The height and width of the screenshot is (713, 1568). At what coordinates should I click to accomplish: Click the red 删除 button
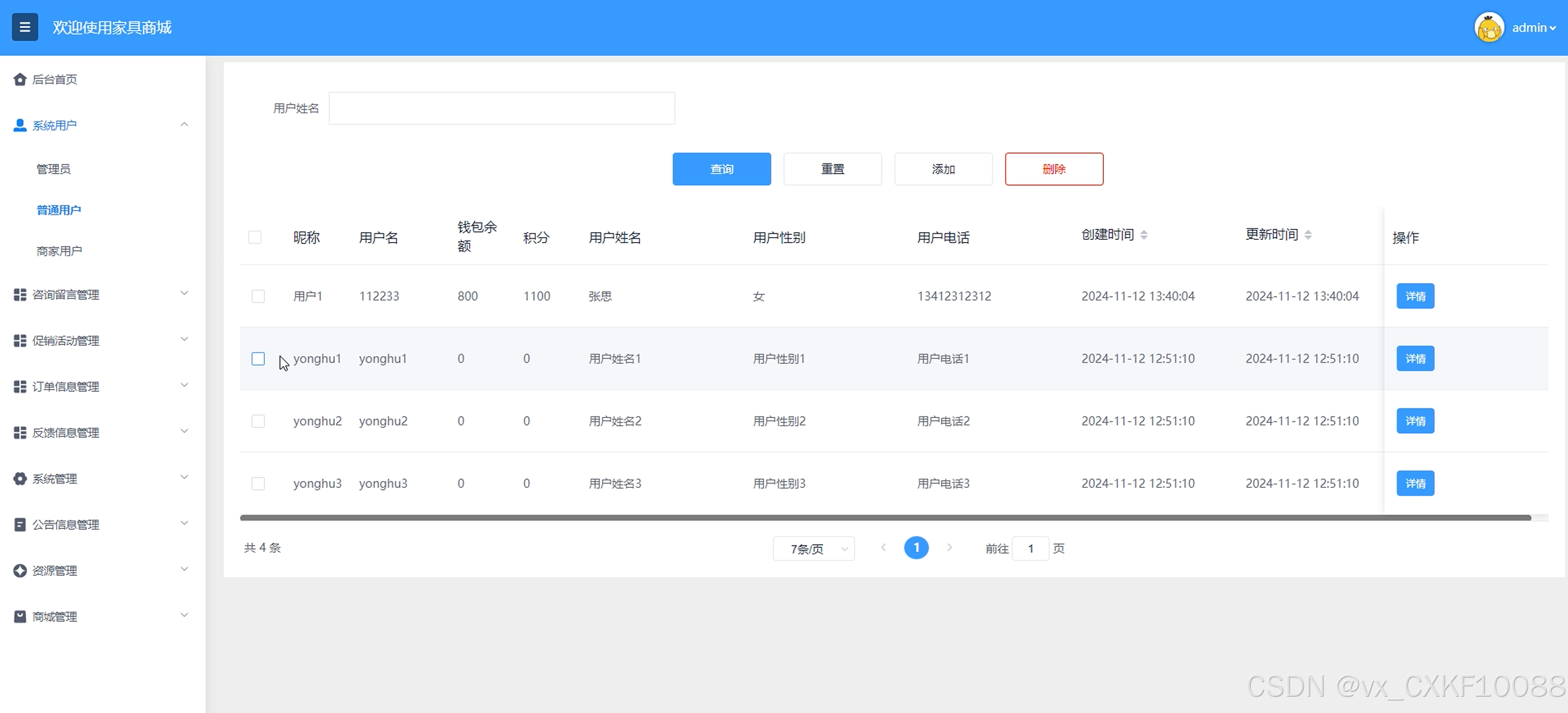[1054, 169]
